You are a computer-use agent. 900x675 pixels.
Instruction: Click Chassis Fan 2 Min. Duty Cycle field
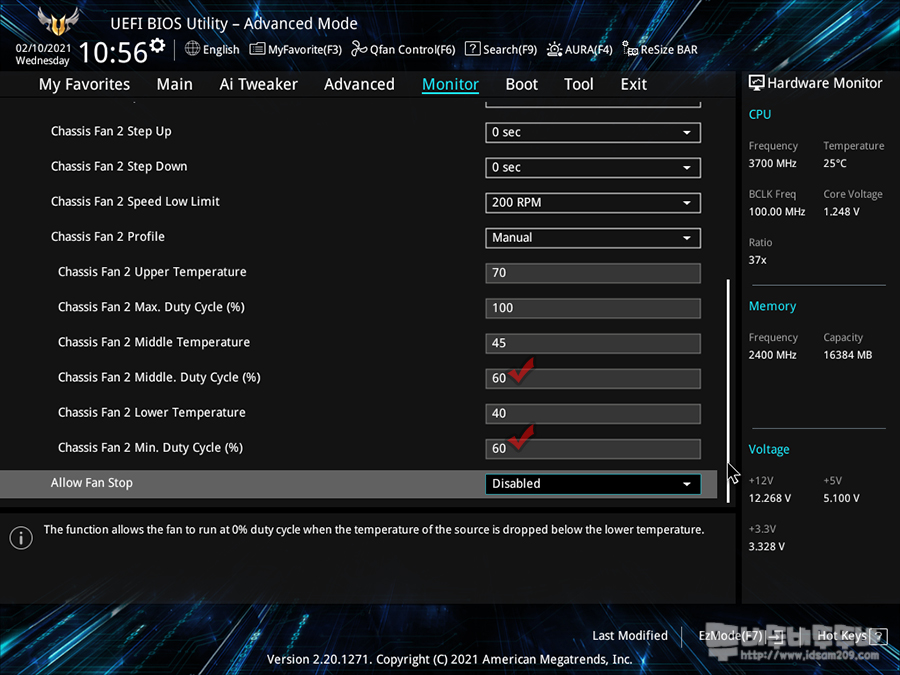pos(593,449)
